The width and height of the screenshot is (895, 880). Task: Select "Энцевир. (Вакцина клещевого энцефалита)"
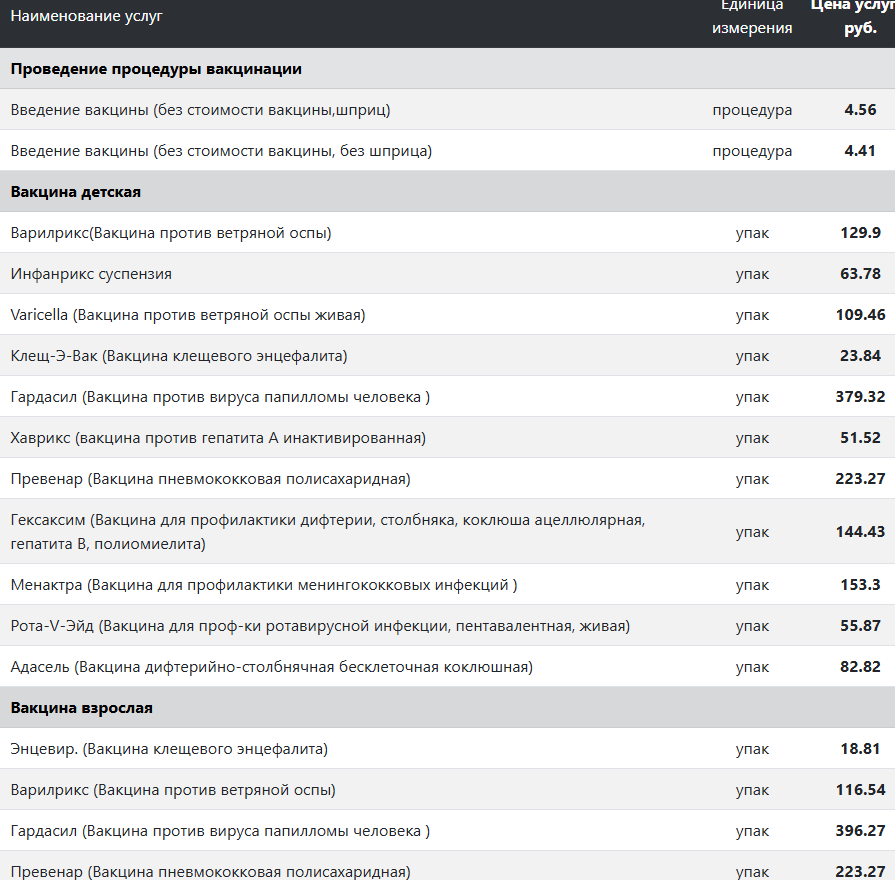coord(169,749)
